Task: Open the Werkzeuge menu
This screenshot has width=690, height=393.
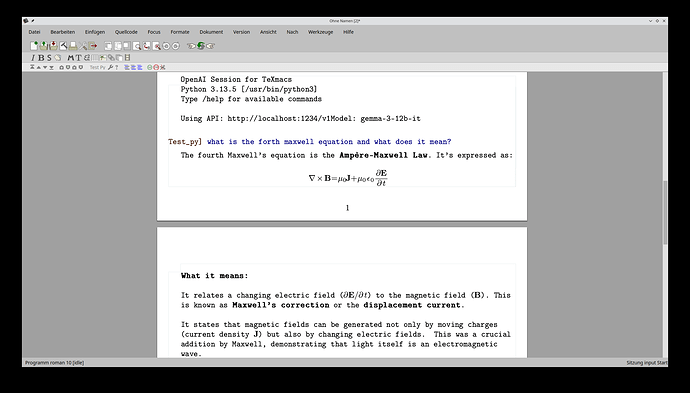Action: [x=320, y=32]
